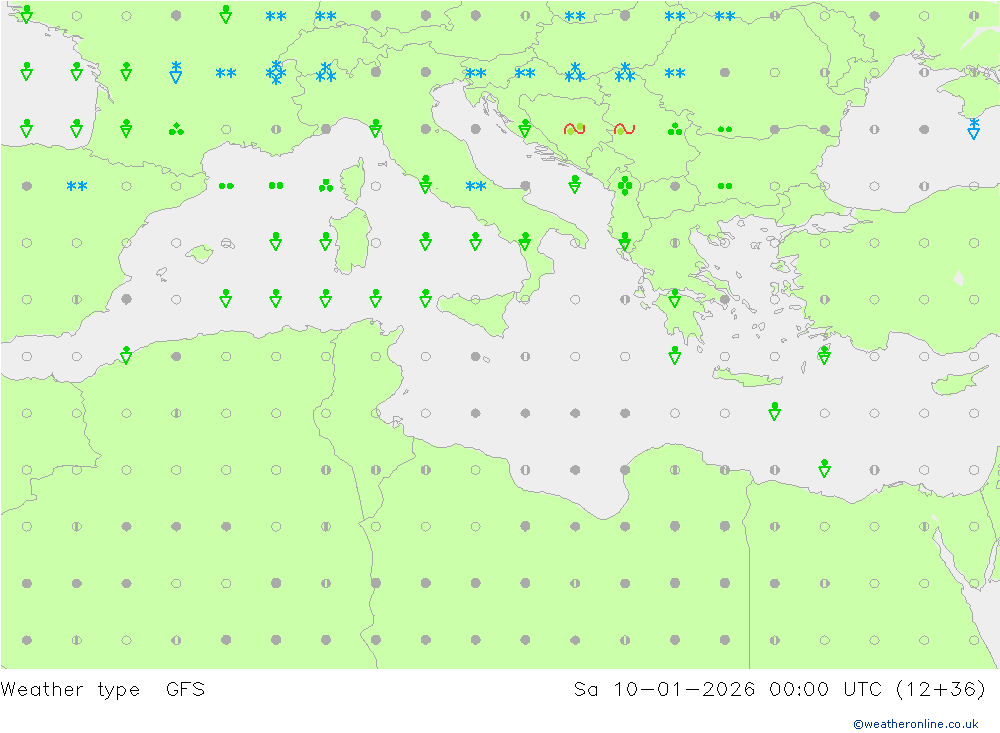Click the rain shower symbol on the Croatian coast
Image resolution: width=1000 pixels, height=733 pixels.
click(525, 128)
